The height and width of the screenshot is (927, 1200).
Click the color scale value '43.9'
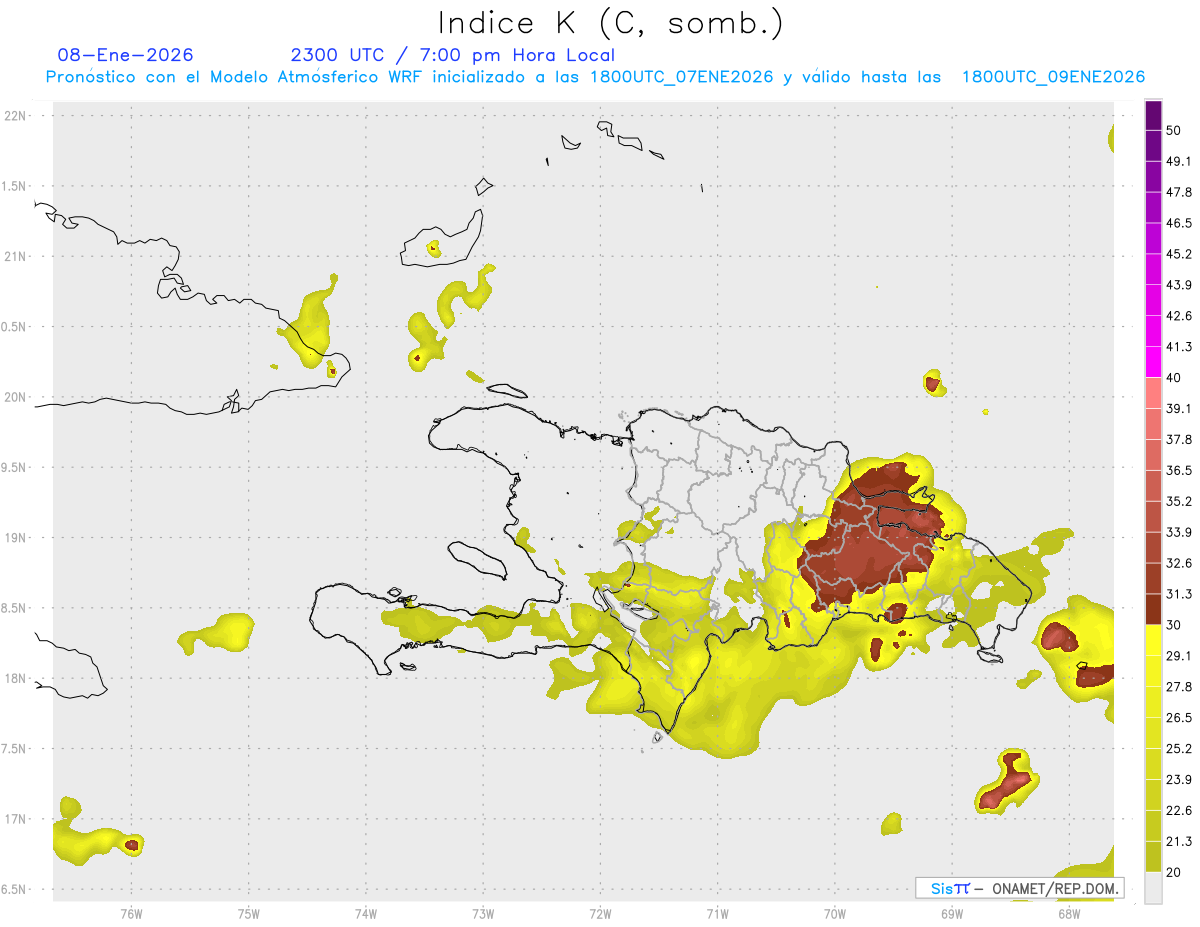1178,285
